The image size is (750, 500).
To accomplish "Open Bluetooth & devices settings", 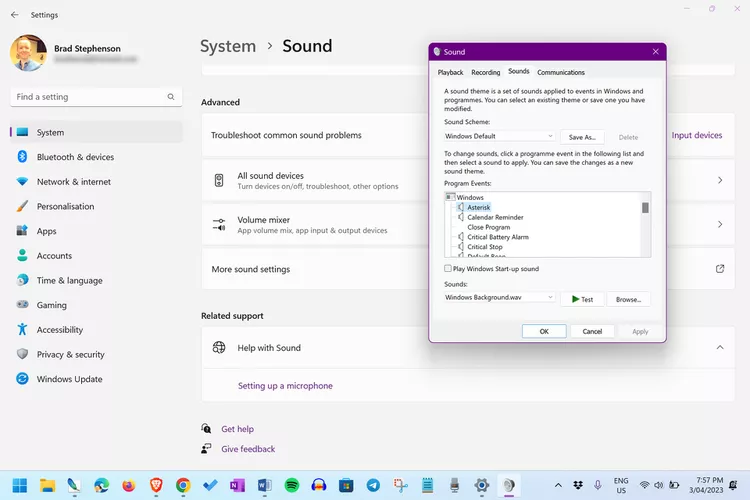I will [96, 157].
